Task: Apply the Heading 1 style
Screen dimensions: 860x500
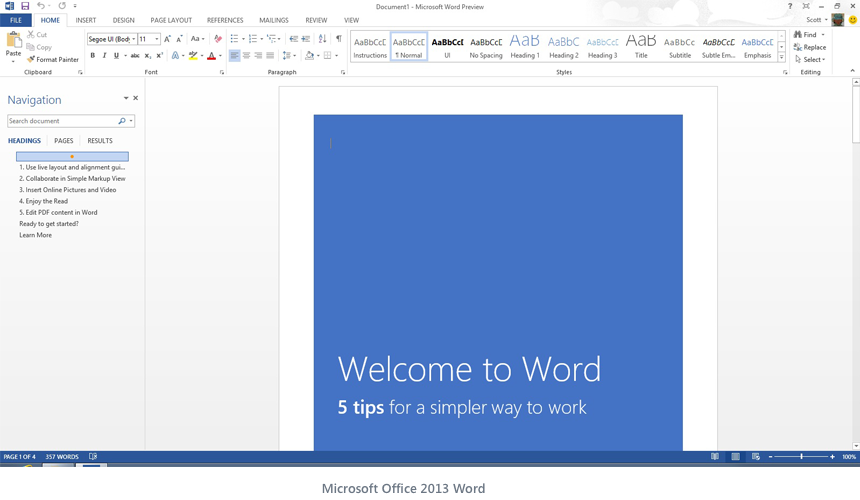Action: (x=525, y=47)
